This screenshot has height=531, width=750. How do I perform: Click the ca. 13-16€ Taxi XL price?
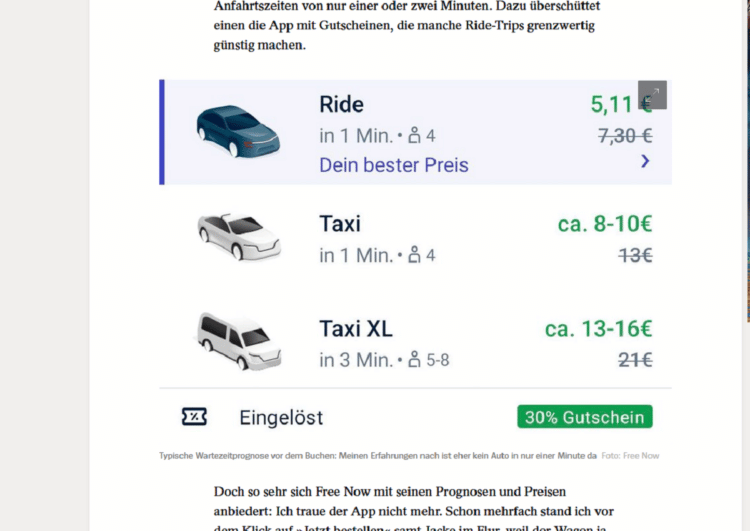(x=598, y=328)
